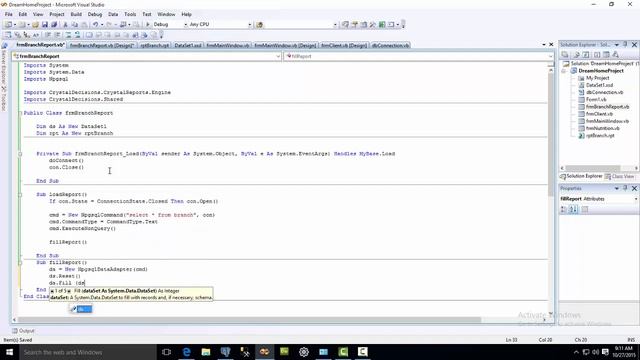Screen dimensions: 640x360
Task: Open Edge browser from taskbar
Action: click(186, 351)
